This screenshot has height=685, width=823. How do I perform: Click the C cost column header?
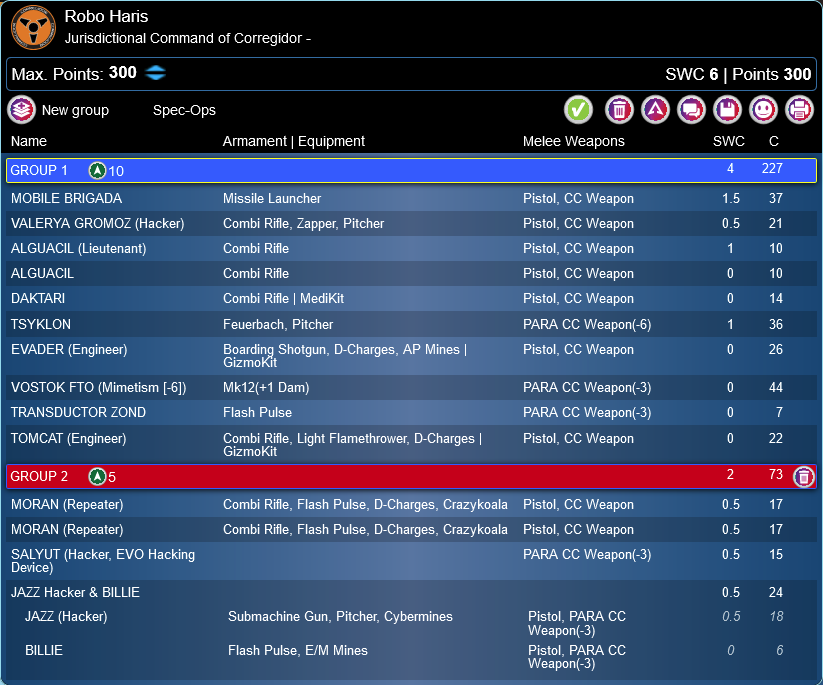[774, 141]
